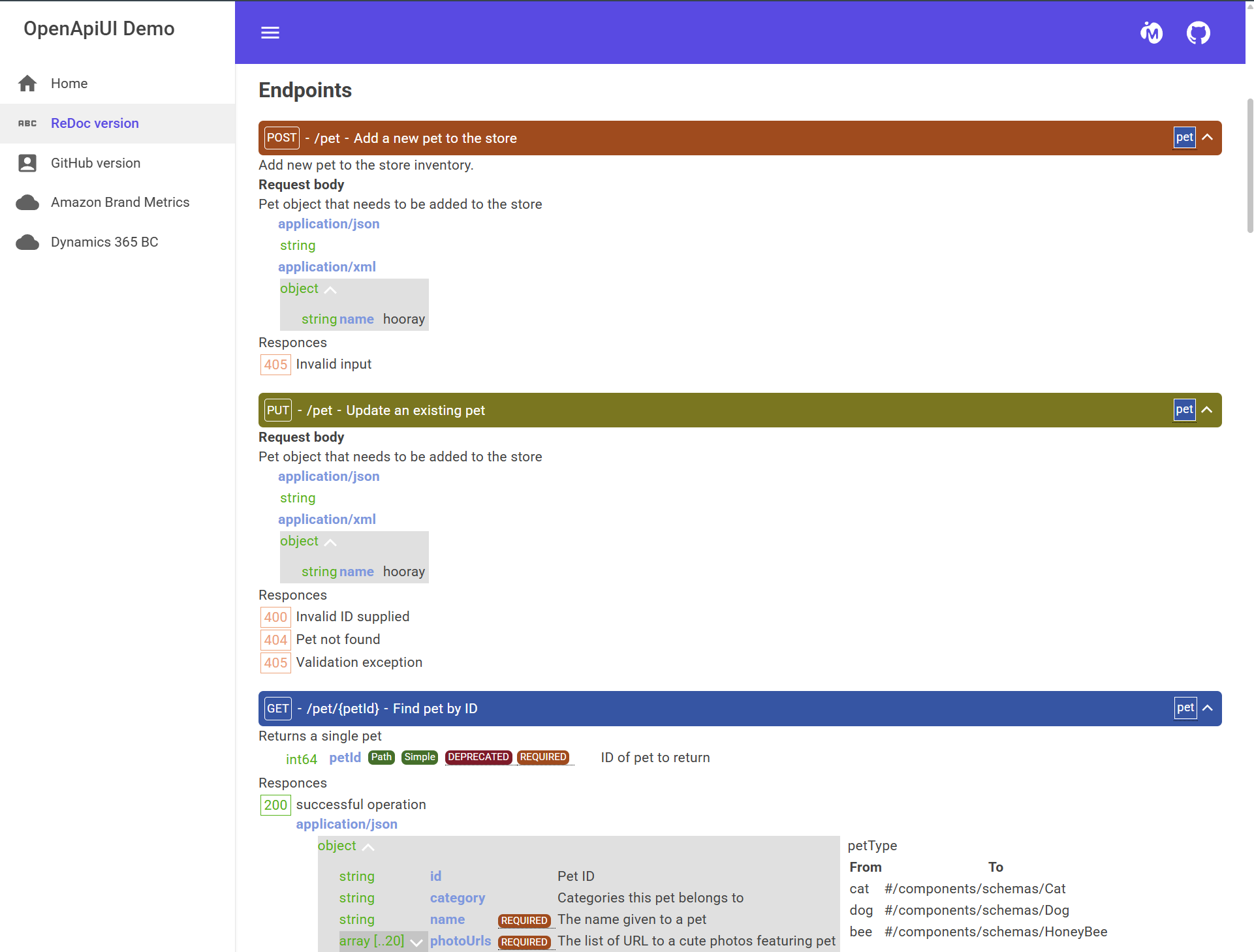Click the vertical page scrollbar

click(x=1249, y=166)
